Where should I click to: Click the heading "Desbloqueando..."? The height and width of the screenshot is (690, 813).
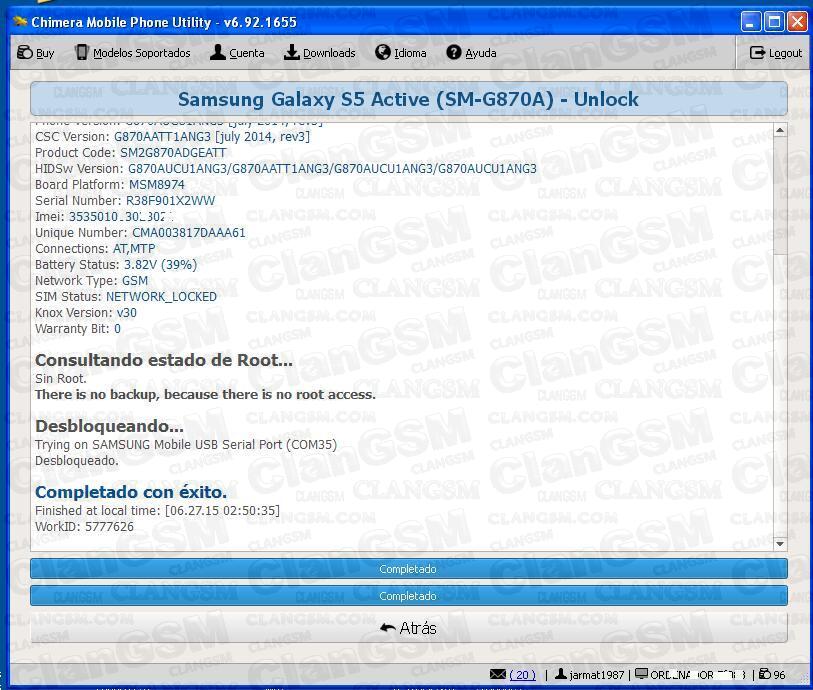click(x=109, y=426)
